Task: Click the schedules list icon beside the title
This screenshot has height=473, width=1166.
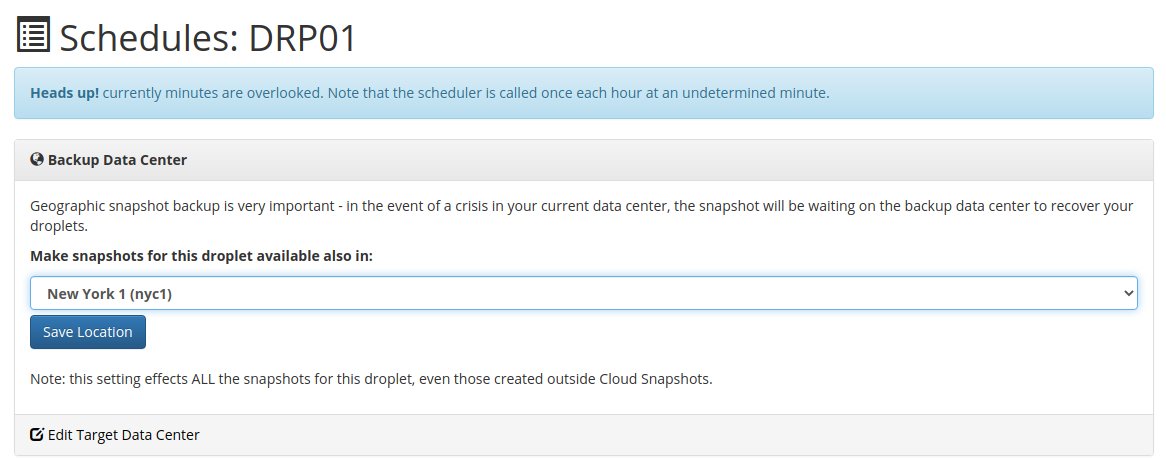Action: click(33, 35)
